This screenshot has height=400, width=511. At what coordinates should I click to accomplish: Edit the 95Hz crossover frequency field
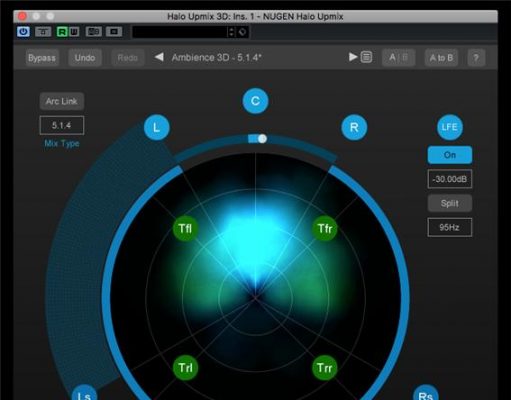click(450, 227)
